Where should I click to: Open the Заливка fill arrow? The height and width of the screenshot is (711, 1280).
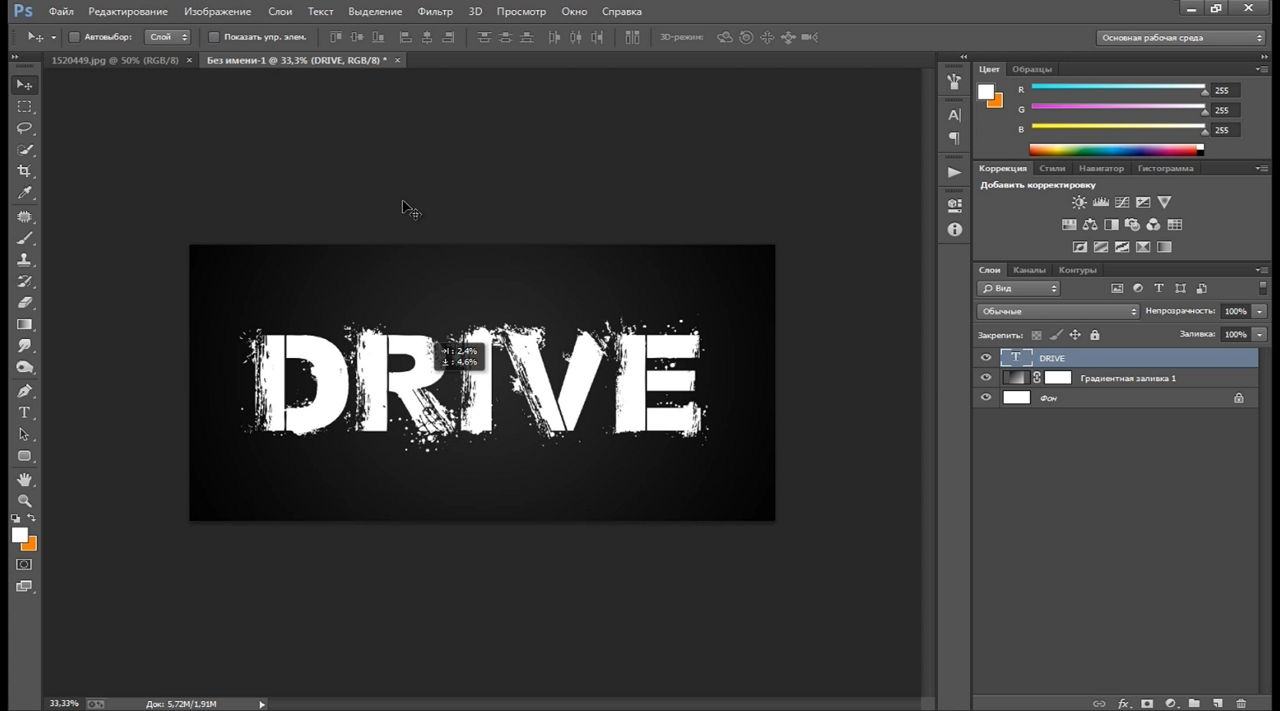click(x=1259, y=334)
